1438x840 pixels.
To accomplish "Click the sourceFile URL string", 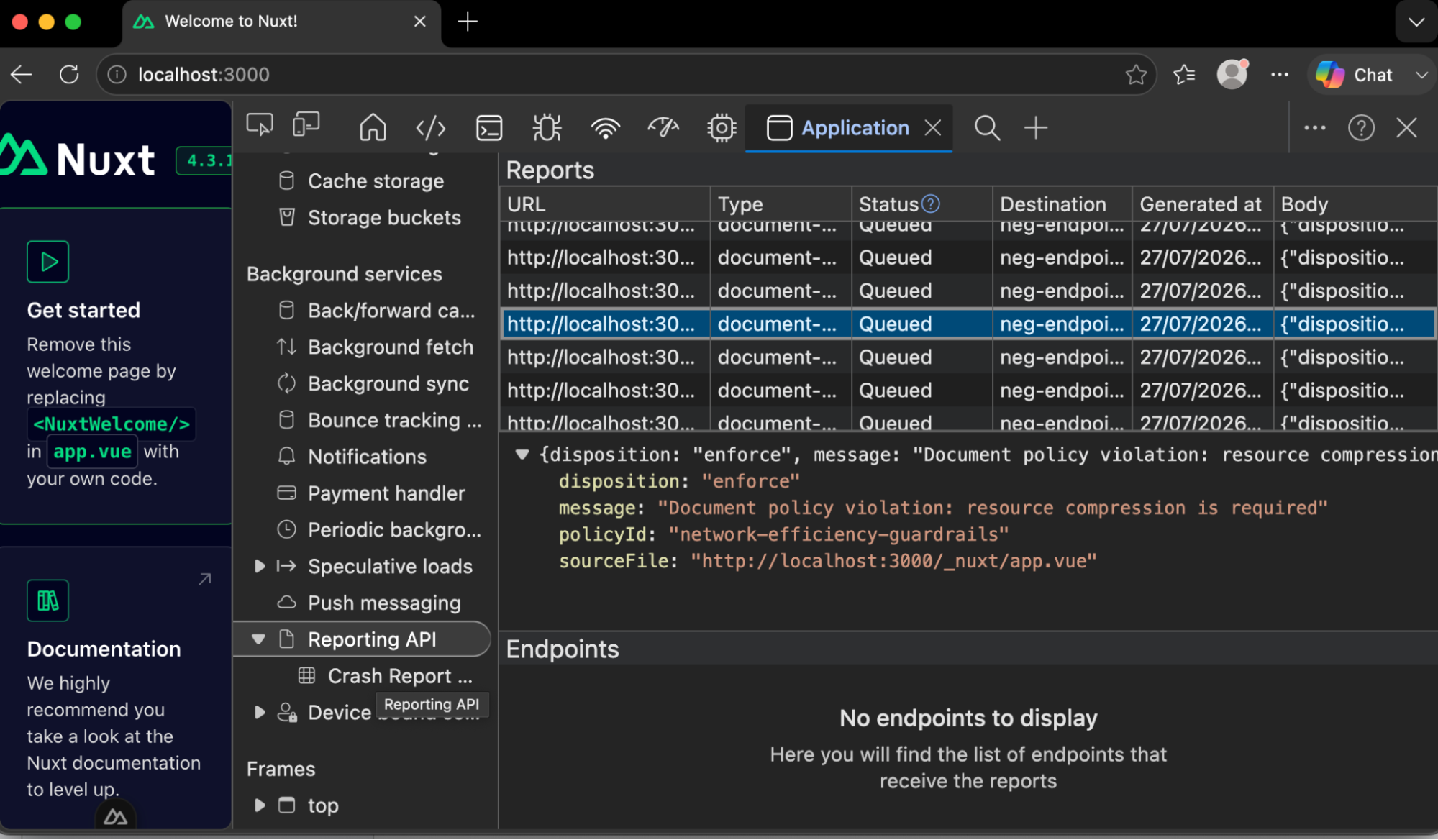I will click(x=893, y=561).
